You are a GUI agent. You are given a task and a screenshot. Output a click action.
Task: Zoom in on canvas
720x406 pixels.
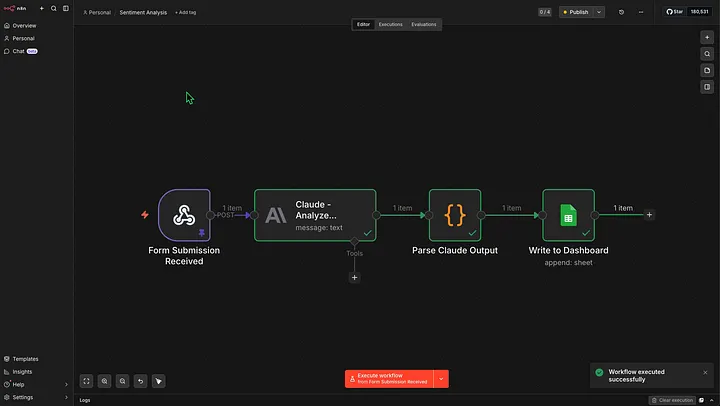pyautogui.click(x=104, y=381)
